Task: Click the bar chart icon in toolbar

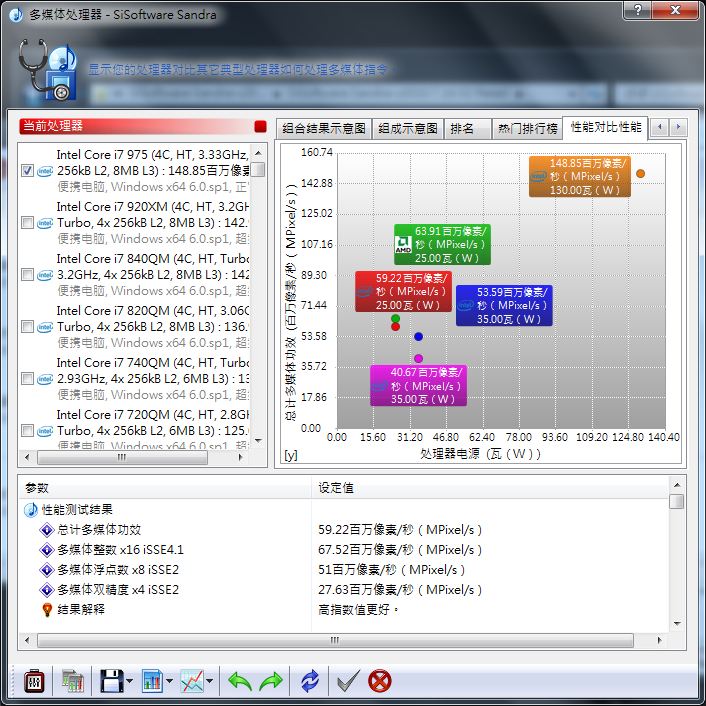Action: 151,682
